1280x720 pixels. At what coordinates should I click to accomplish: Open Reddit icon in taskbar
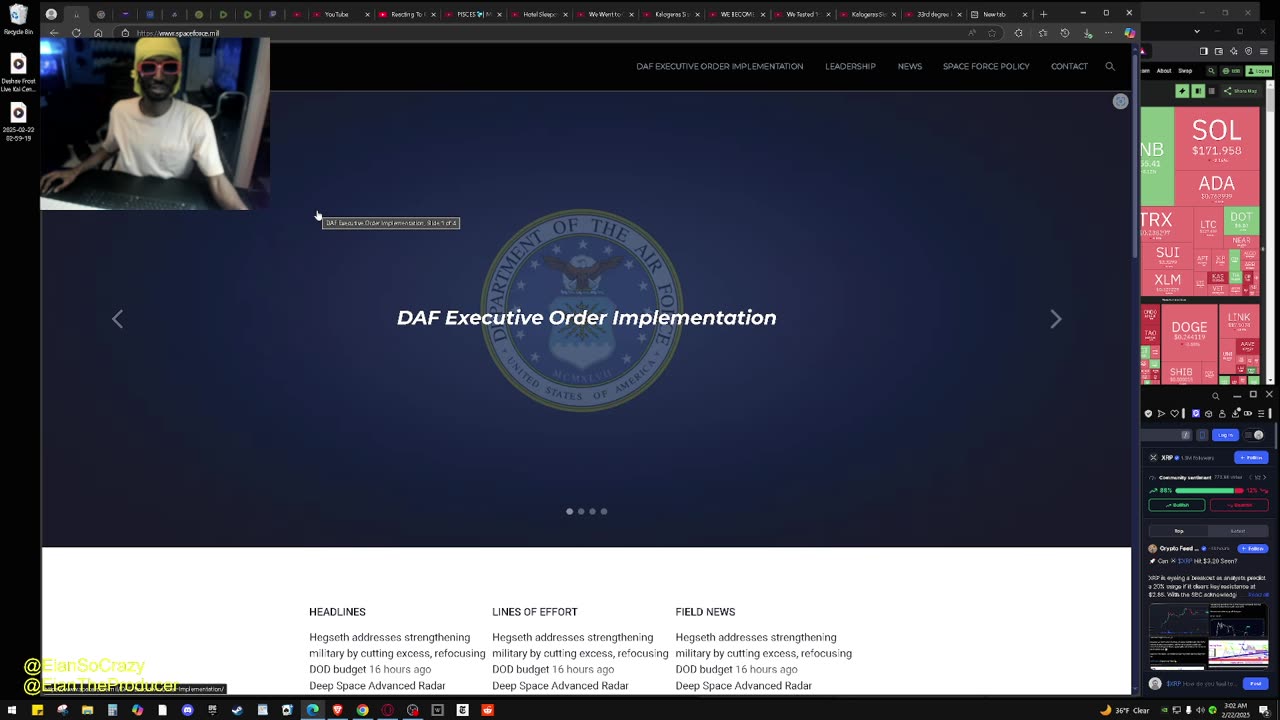point(487,710)
